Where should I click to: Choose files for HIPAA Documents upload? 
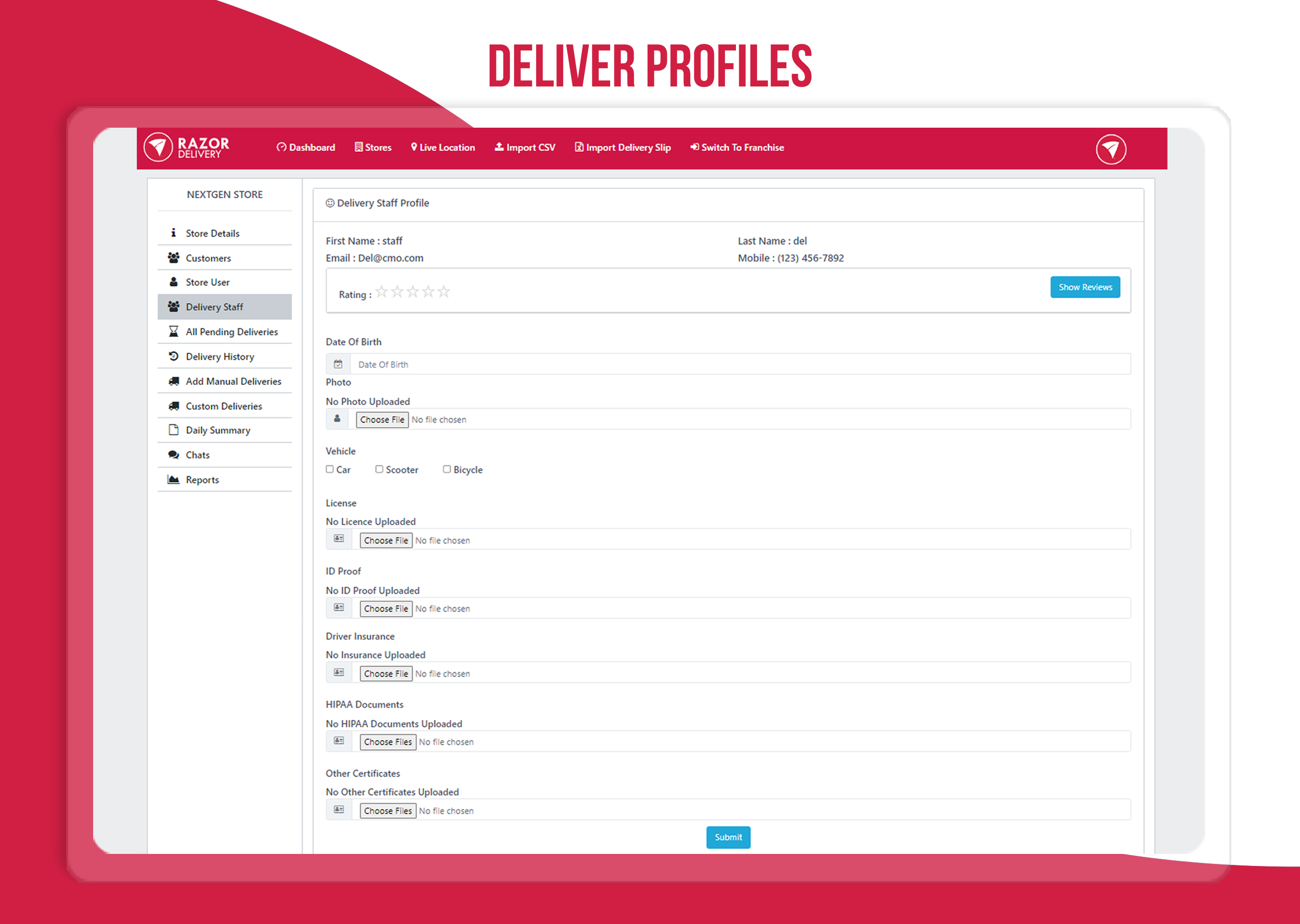pos(388,742)
